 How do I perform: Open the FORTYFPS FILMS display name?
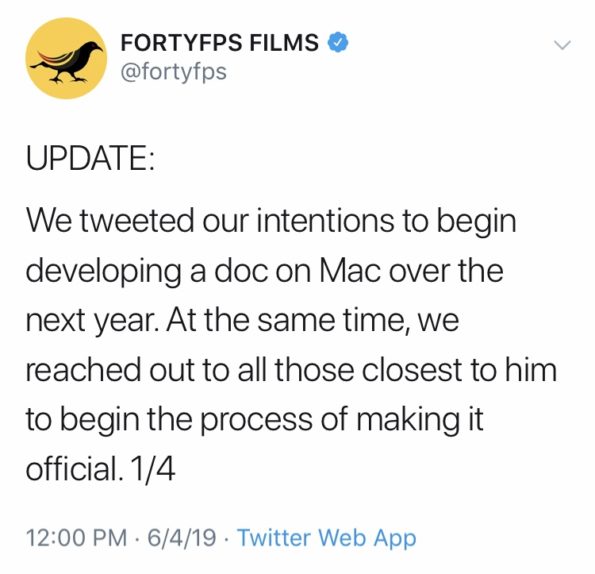click(219, 42)
